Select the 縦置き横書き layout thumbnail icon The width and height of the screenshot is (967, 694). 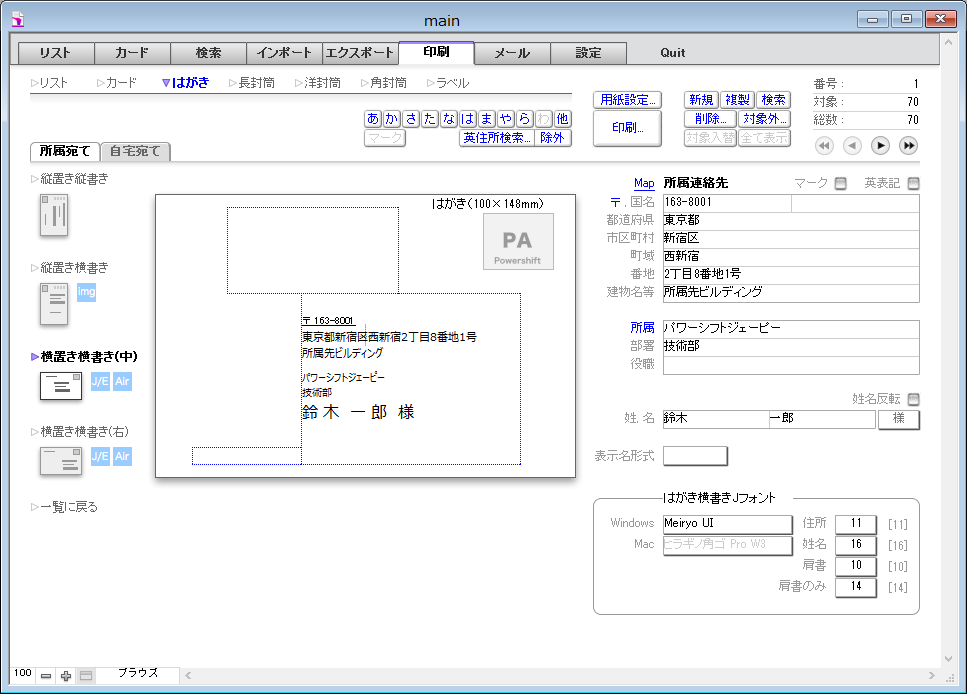[x=53, y=304]
